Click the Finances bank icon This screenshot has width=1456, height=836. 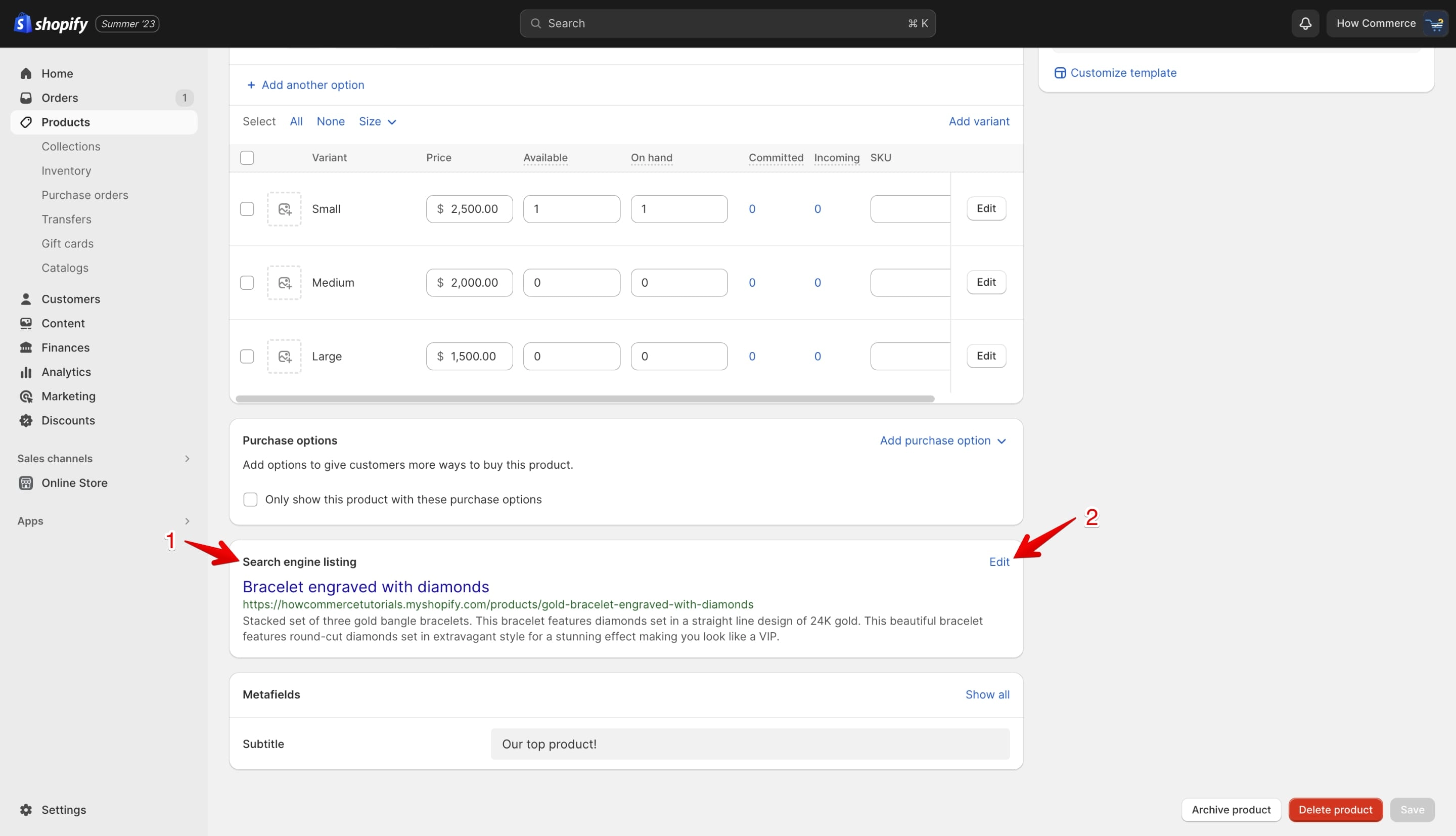tap(26, 347)
